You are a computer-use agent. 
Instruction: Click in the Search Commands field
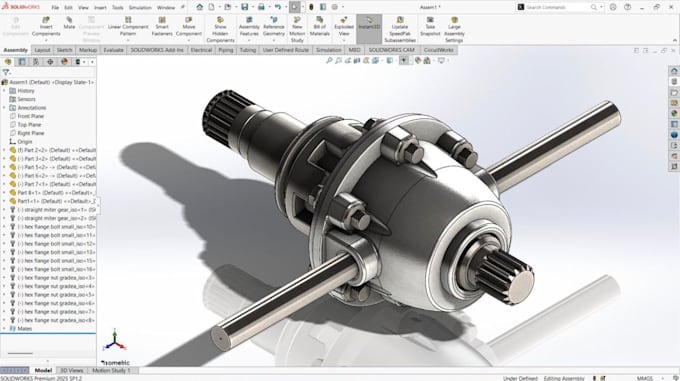click(x=558, y=7)
